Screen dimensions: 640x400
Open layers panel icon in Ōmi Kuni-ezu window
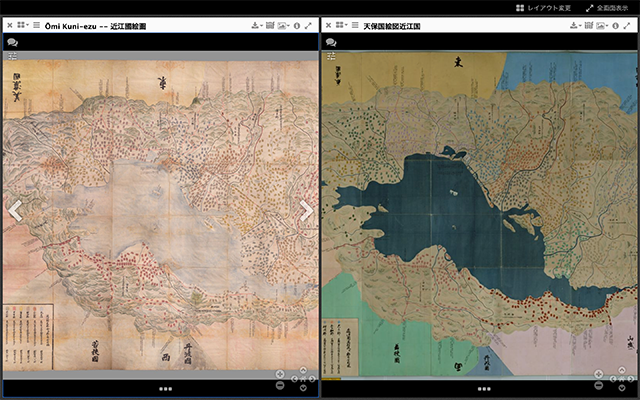[270, 25]
